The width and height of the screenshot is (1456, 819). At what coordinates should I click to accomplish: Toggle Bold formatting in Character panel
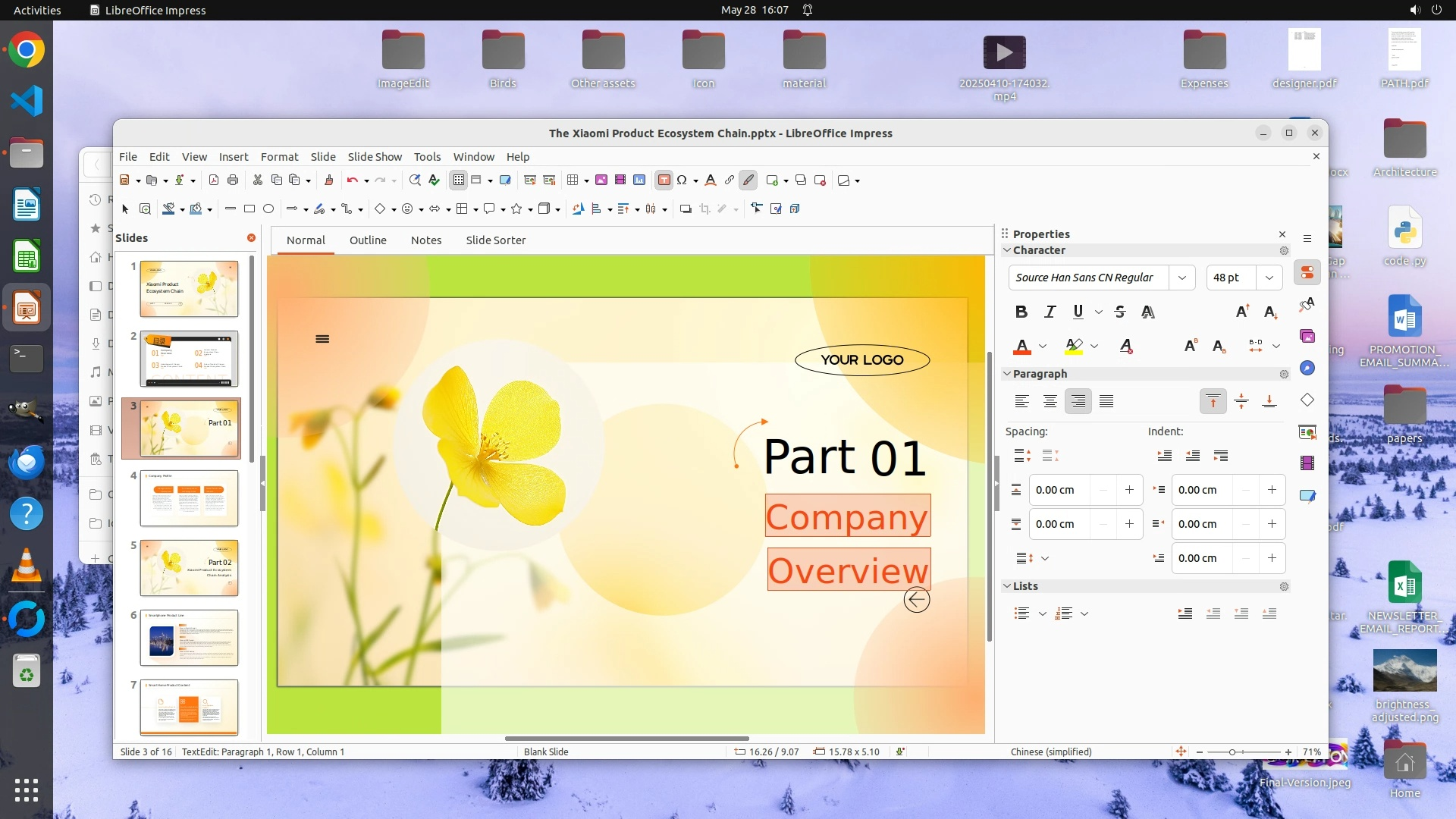pos(1021,312)
